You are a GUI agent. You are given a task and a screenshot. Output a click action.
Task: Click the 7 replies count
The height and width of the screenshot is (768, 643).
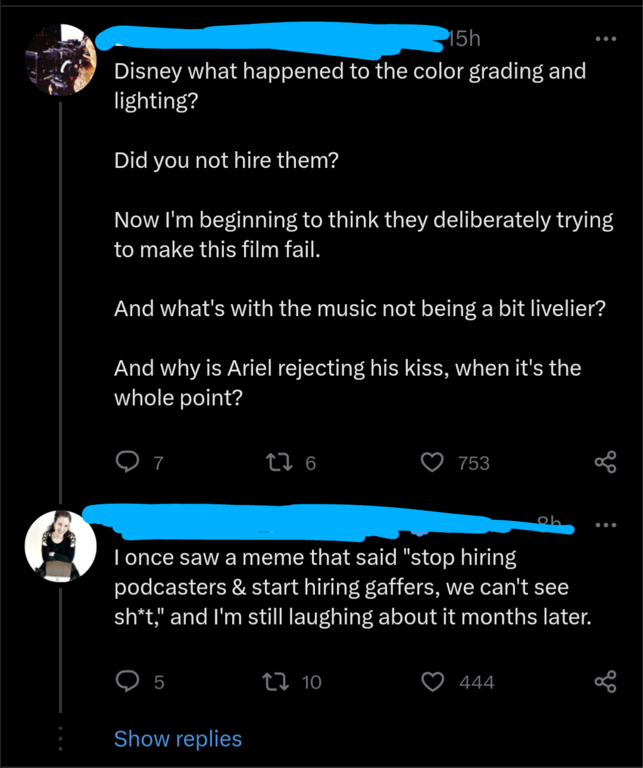click(157, 462)
